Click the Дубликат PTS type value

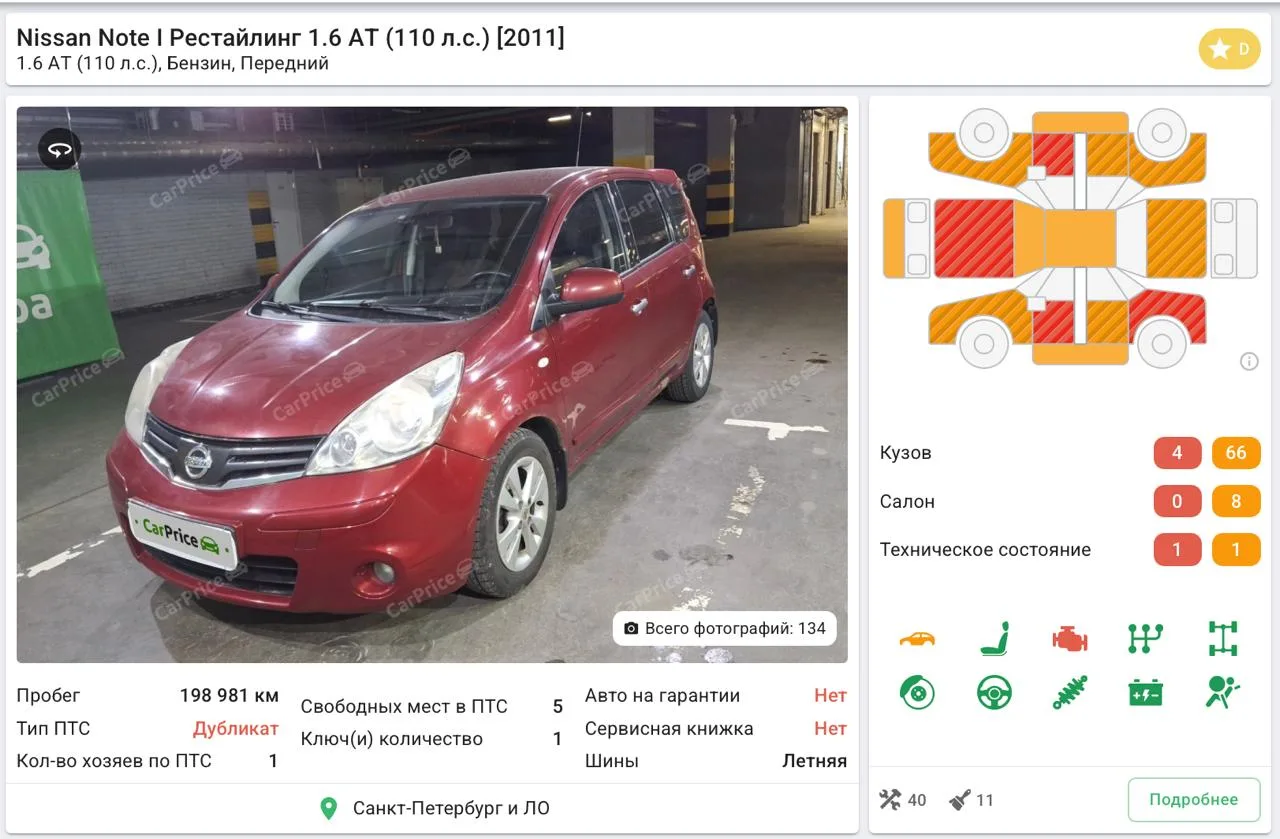(236, 728)
